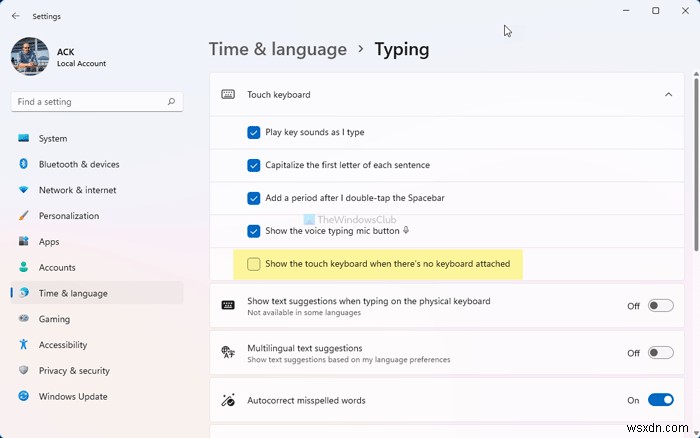Click the Privacy & security shield icon
The width and height of the screenshot is (700, 438).
coord(24,370)
